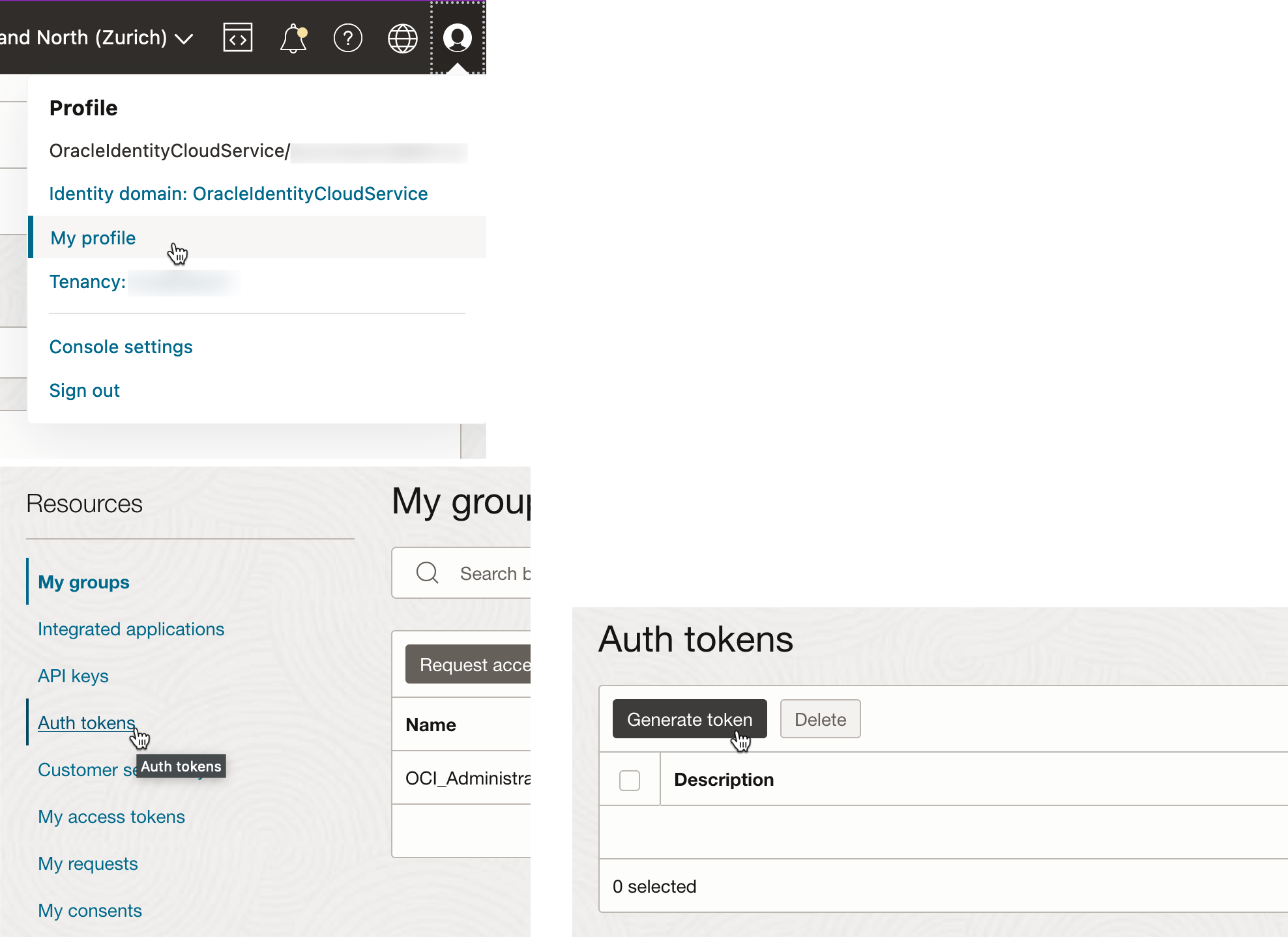The width and height of the screenshot is (1288, 937).
Task: Go to API keys resource
Action: 73,676
